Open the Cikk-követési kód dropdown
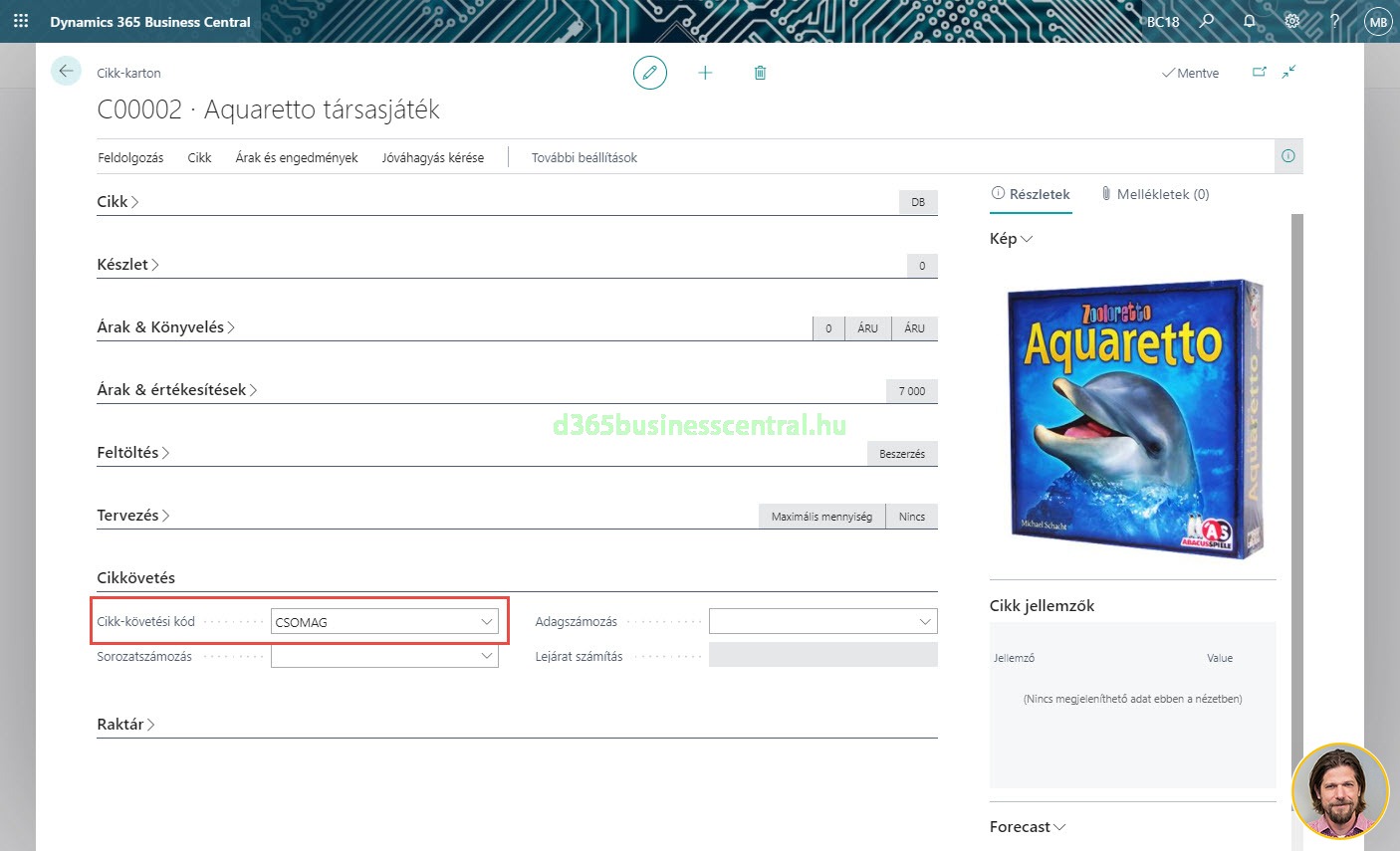The height and width of the screenshot is (851, 1400). 486,622
